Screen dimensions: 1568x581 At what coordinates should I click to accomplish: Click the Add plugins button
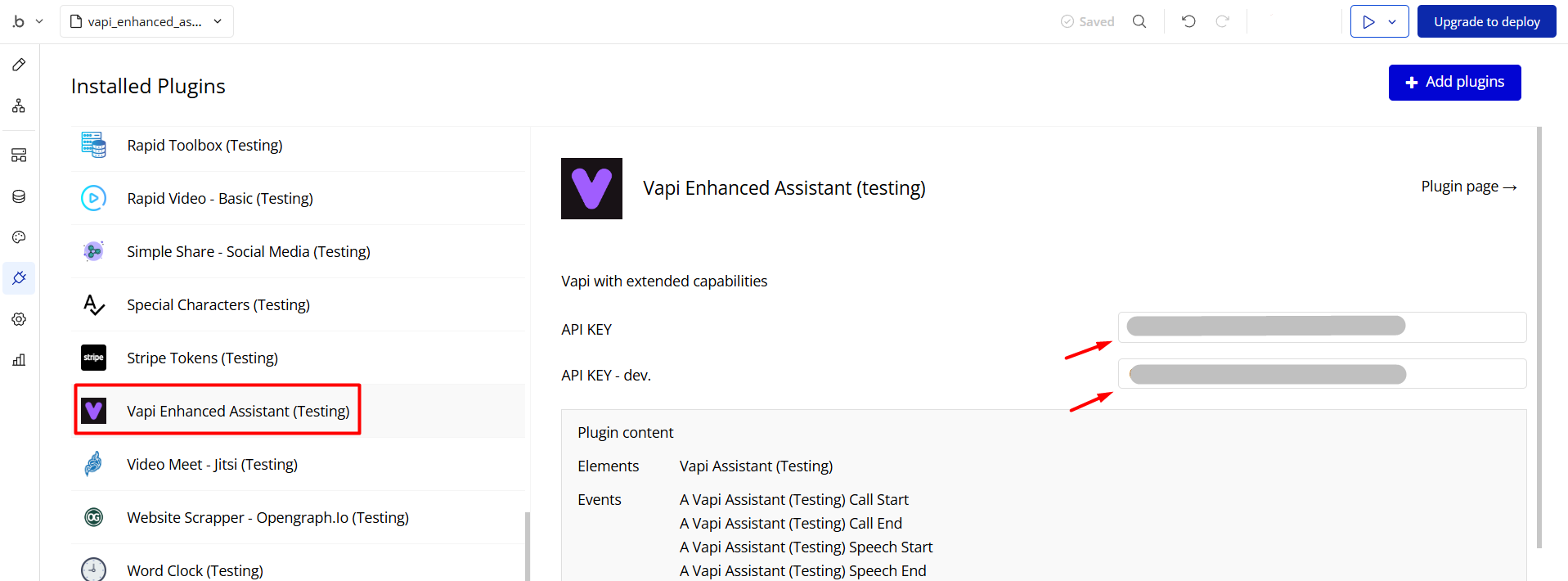pyautogui.click(x=1454, y=83)
